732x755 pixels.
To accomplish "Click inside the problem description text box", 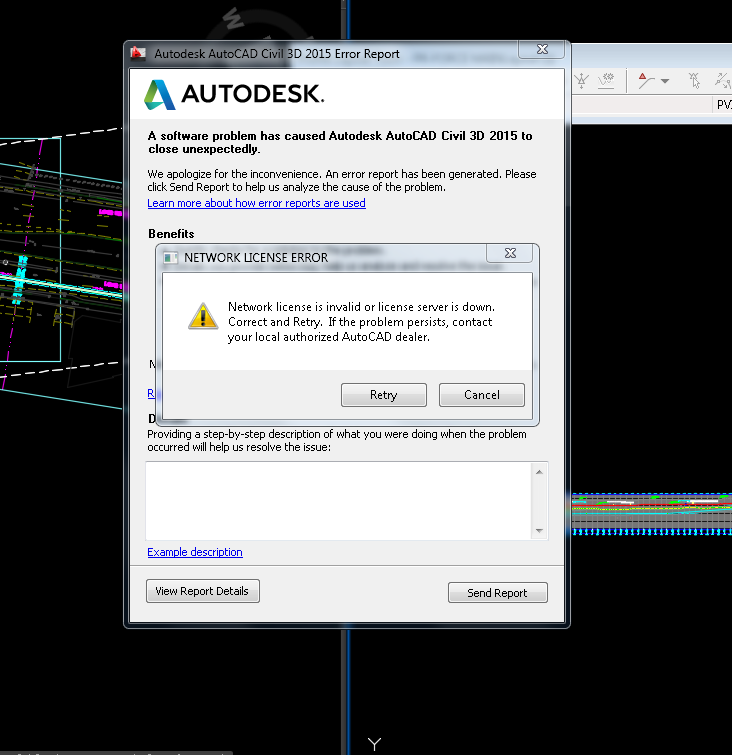I will coord(338,501).
